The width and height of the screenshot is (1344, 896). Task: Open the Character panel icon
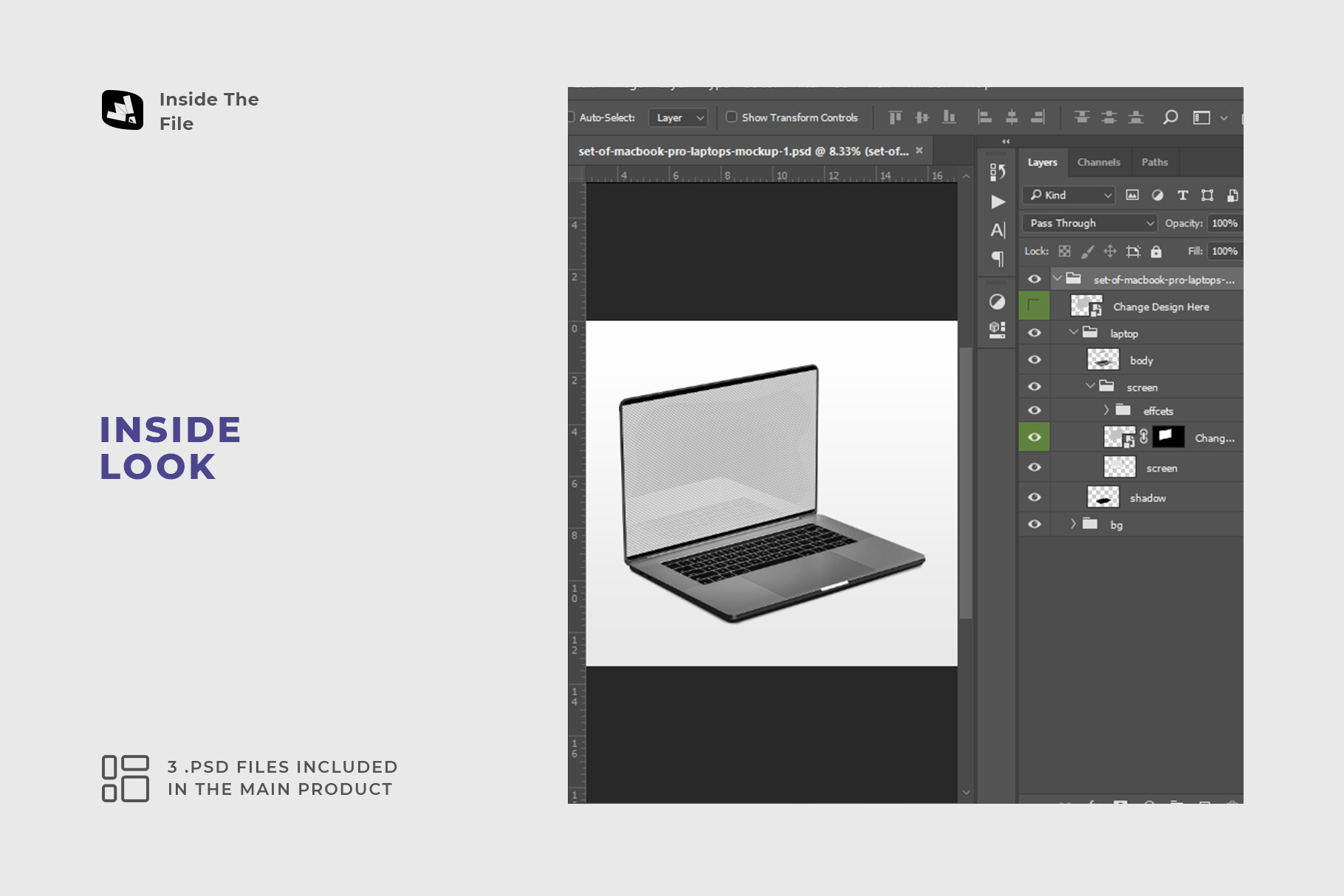[x=998, y=230]
